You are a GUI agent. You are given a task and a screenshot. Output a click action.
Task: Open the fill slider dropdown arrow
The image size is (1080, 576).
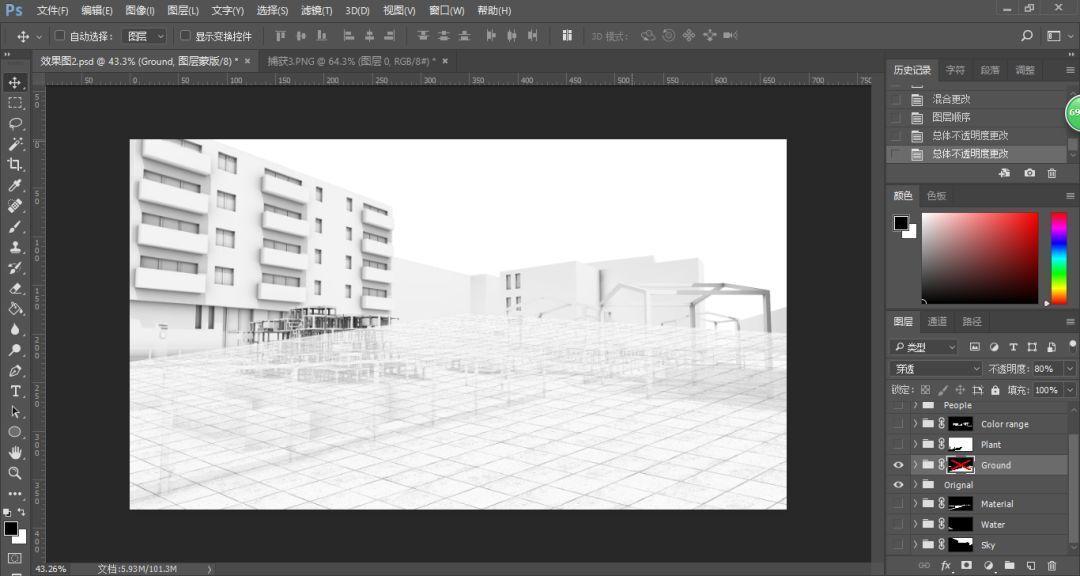[x=1068, y=390]
